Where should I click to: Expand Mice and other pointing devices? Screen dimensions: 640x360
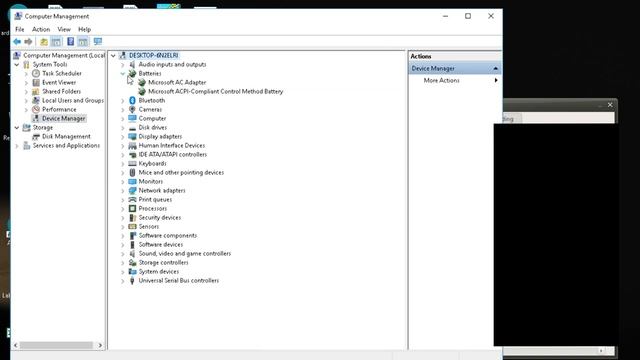pyautogui.click(x=122, y=173)
